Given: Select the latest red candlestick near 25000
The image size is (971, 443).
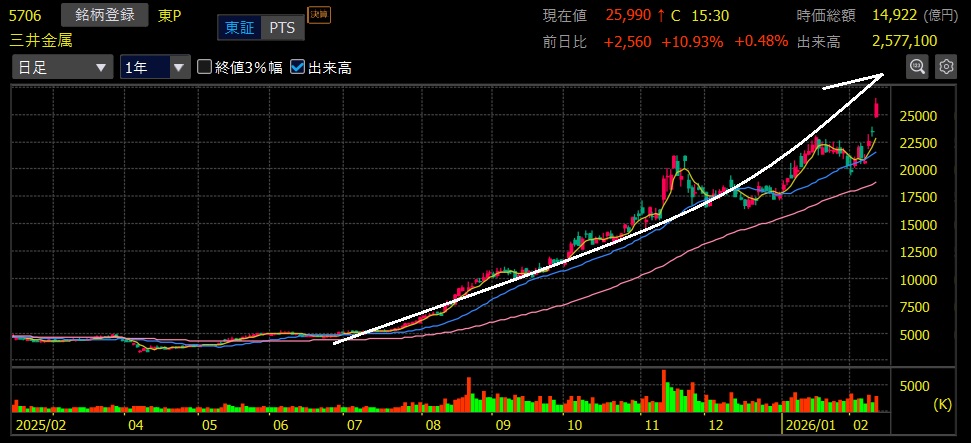Looking at the screenshot, I should [x=876, y=108].
